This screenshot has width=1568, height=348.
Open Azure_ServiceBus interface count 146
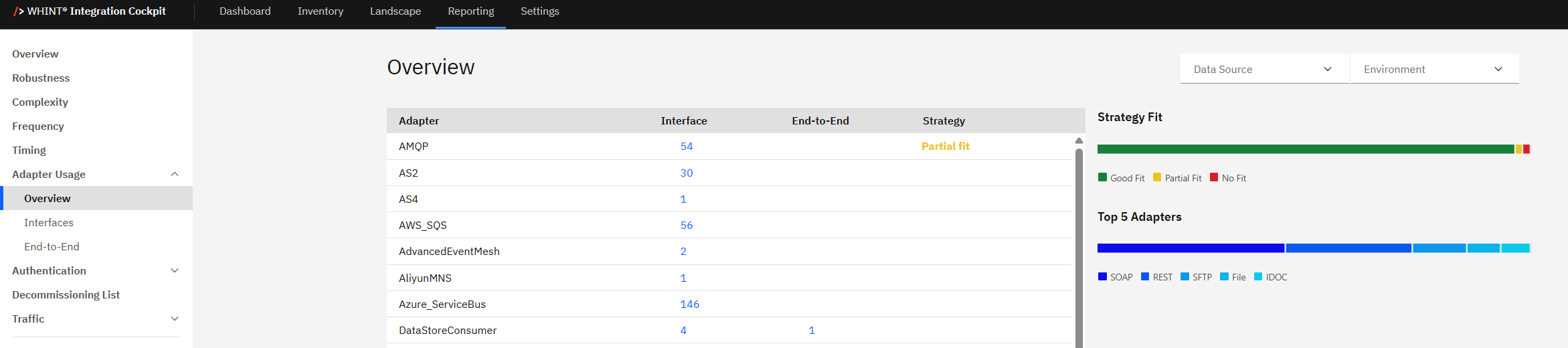689,304
